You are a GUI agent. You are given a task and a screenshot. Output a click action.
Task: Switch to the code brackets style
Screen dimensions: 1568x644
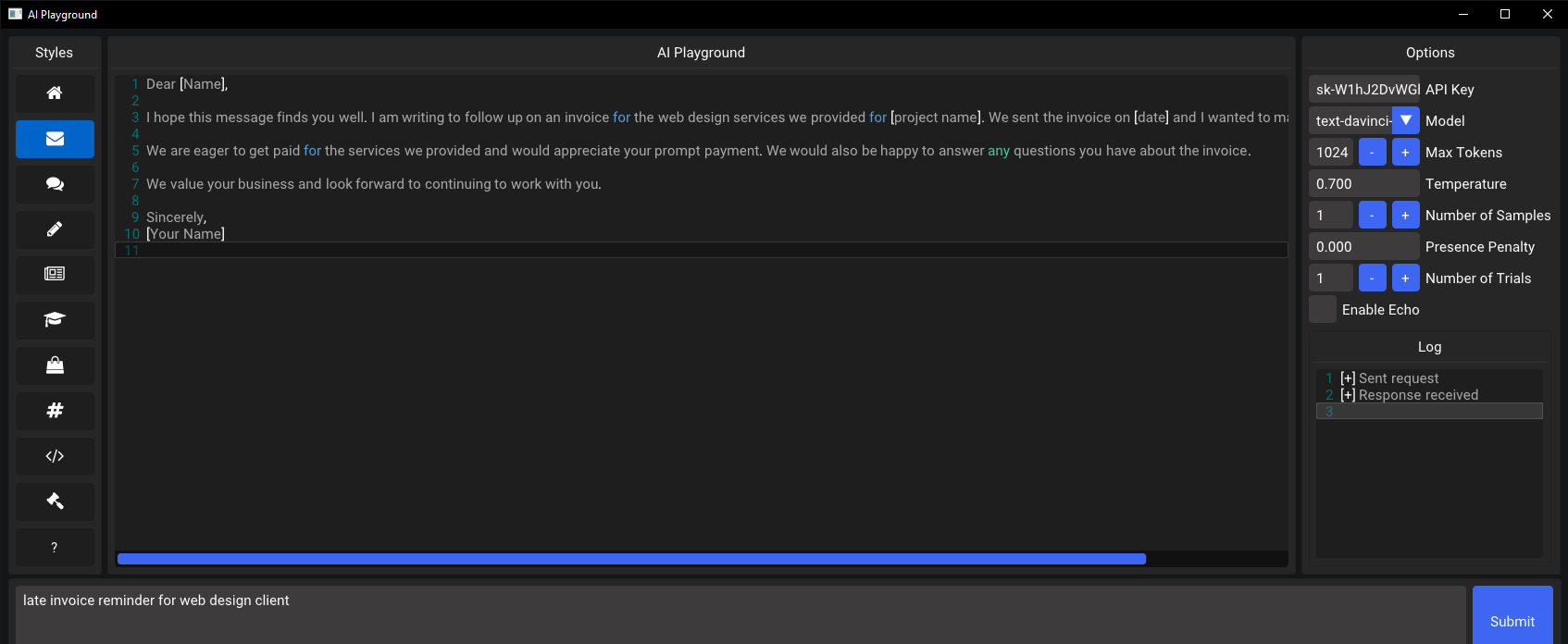click(x=55, y=456)
